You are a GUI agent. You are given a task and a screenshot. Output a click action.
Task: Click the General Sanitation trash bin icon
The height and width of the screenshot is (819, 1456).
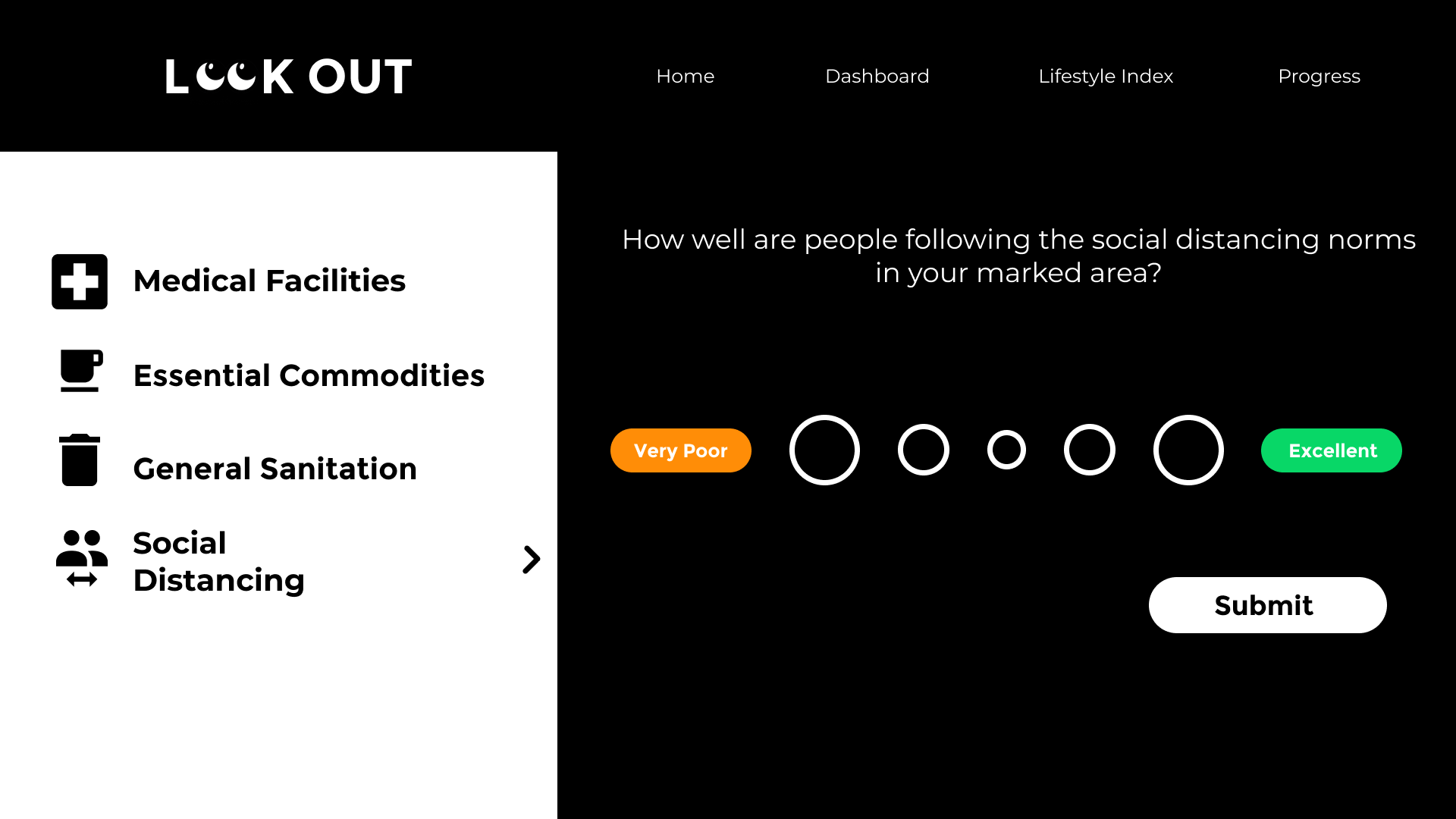coord(80,460)
